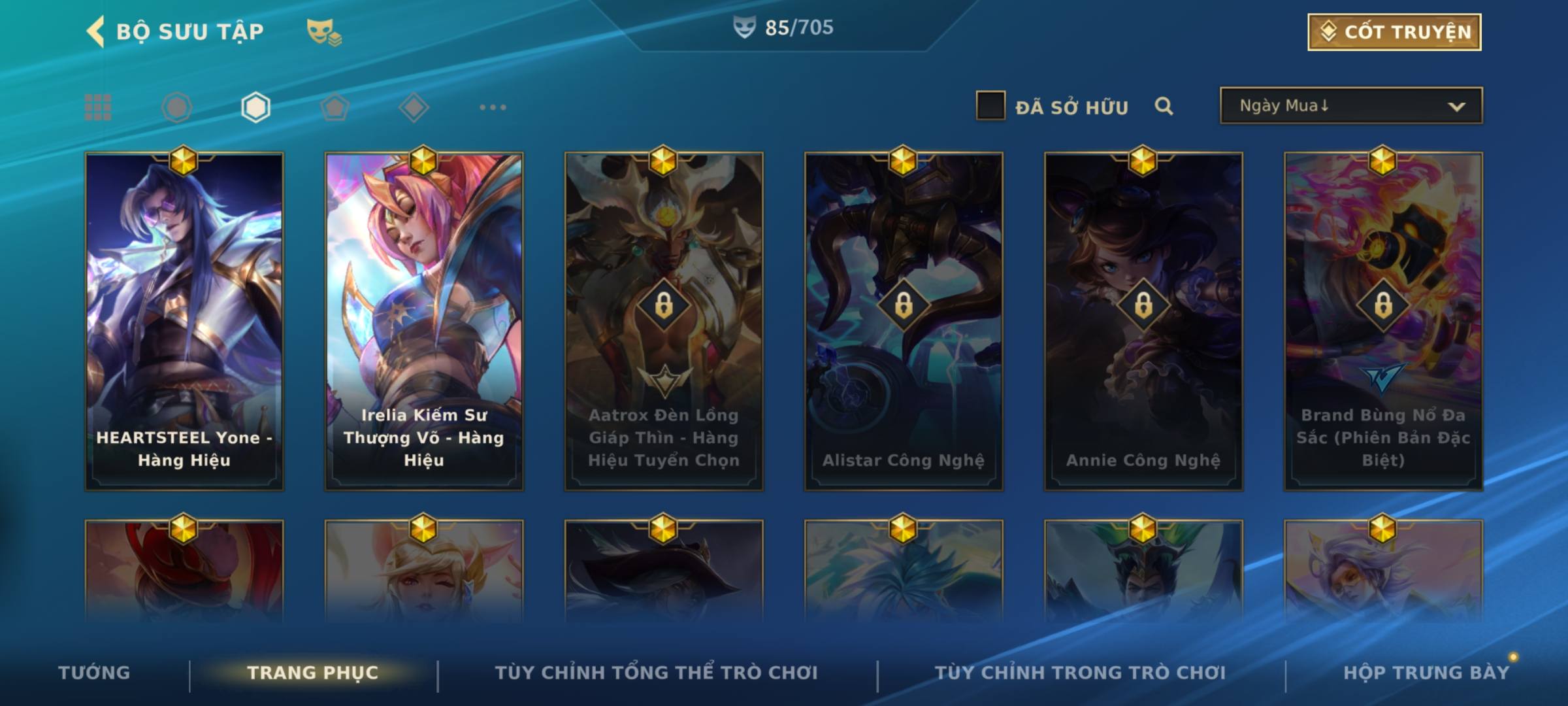The height and width of the screenshot is (706, 1568).
Task: Select the Irelia Kiếm Sư Thượng Võ skin
Action: point(424,322)
